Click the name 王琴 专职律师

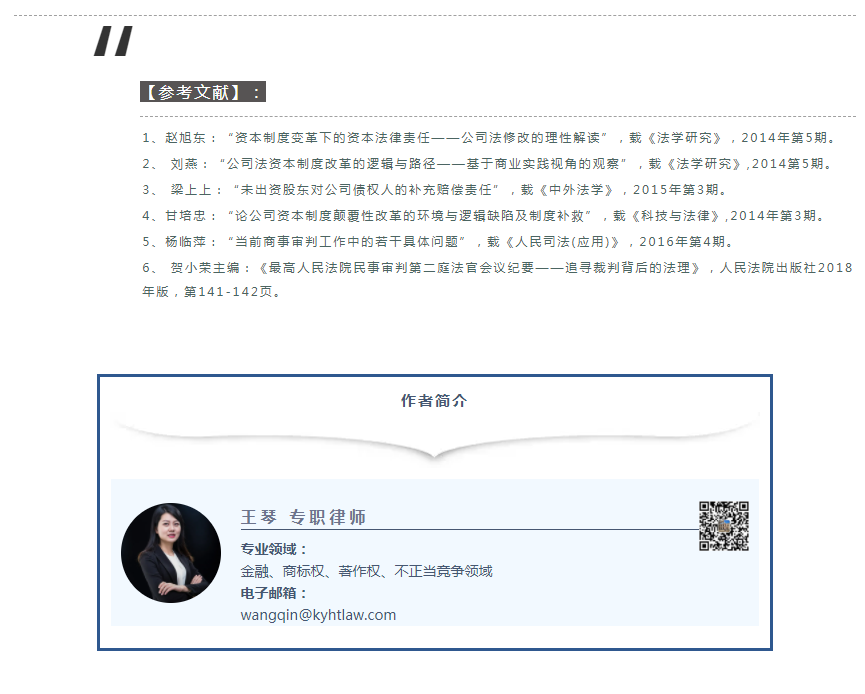point(303,517)
